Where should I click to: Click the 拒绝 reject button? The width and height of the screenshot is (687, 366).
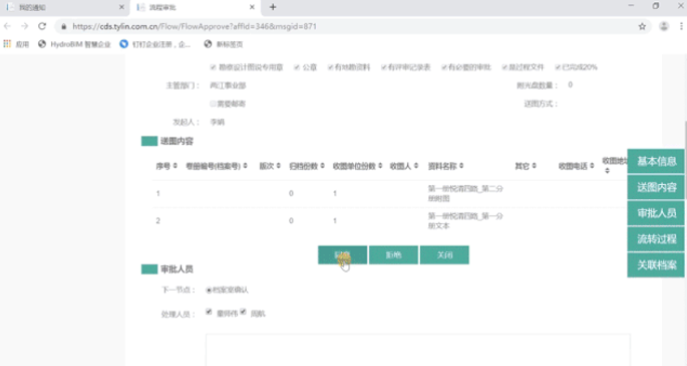393,255
